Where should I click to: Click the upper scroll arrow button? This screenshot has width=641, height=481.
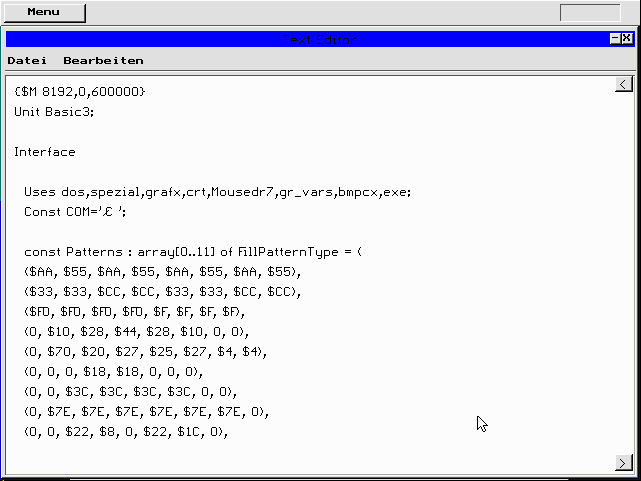click(x=624, y=85)
